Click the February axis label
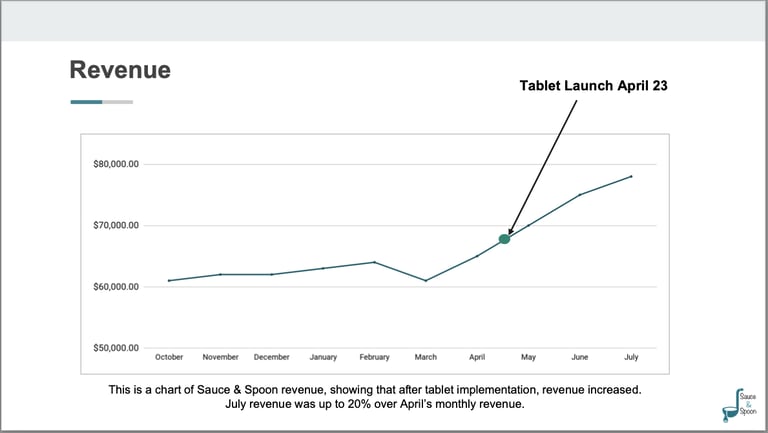The width and height of the screenshot is (768, 433). (374, 357)
